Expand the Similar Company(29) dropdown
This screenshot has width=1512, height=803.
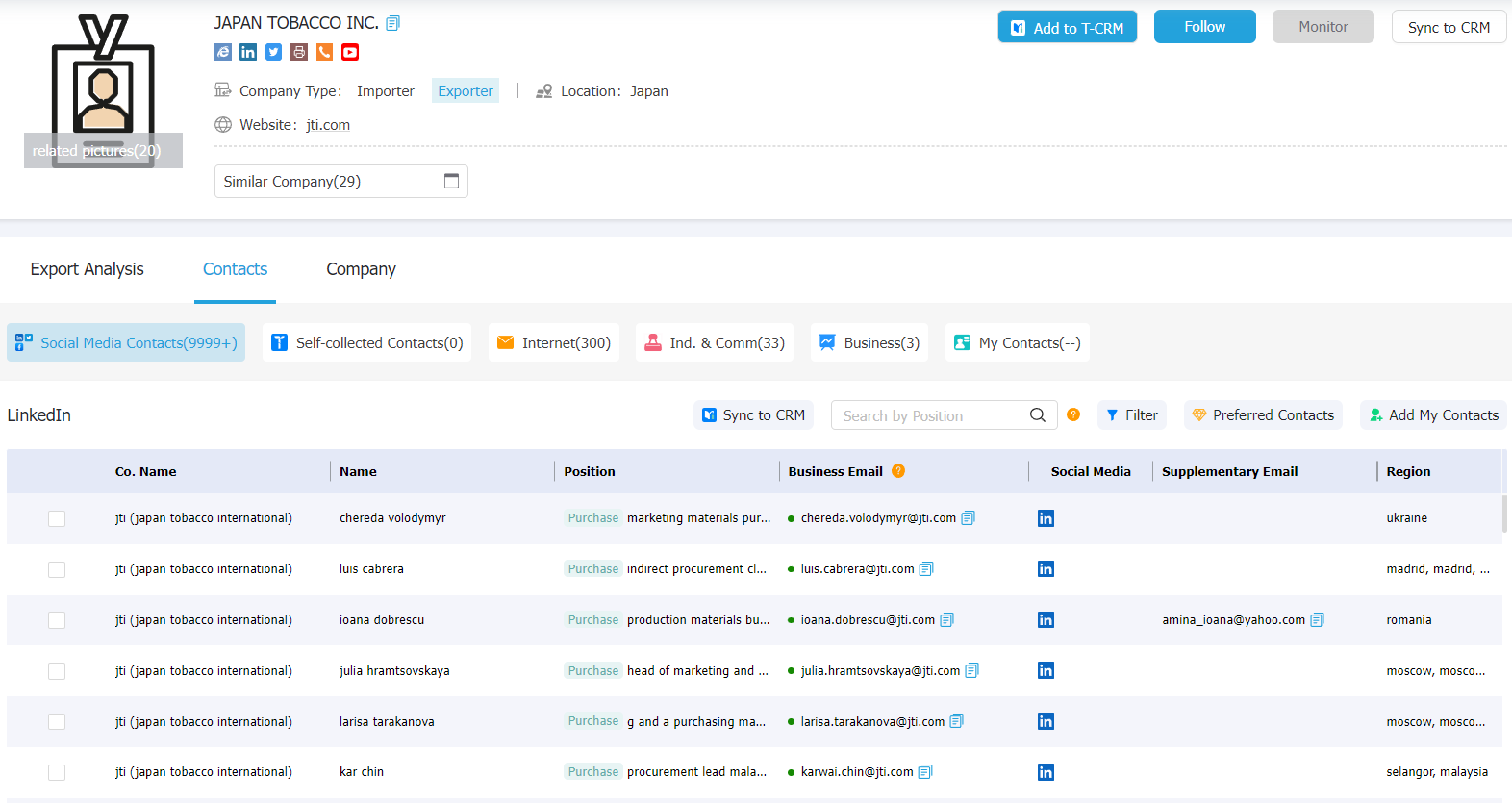click(x=340, y=181)
